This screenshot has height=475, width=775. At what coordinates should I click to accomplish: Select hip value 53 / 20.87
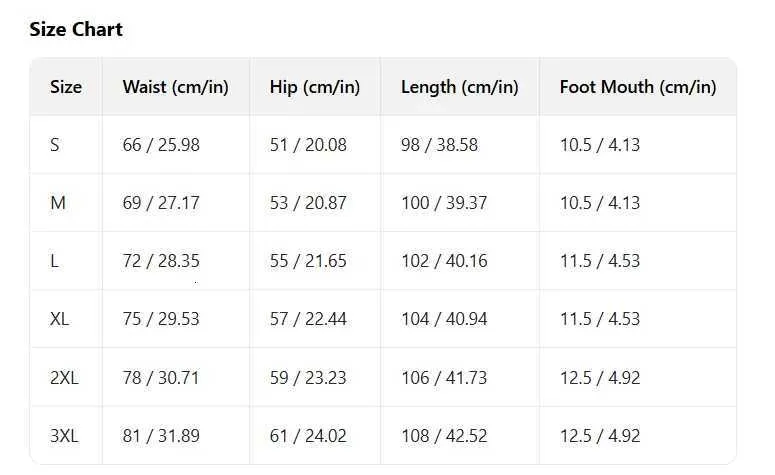click(308, 203)
